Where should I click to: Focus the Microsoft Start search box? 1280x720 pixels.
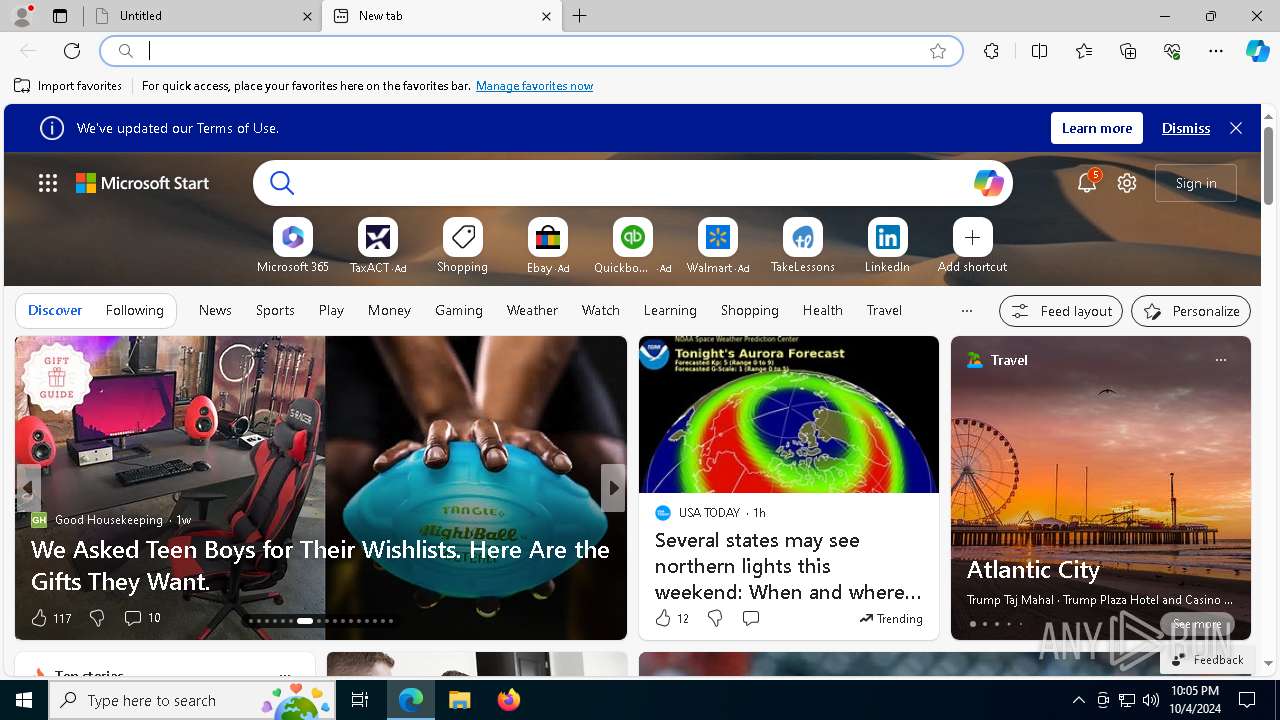[x=632, y=183]
